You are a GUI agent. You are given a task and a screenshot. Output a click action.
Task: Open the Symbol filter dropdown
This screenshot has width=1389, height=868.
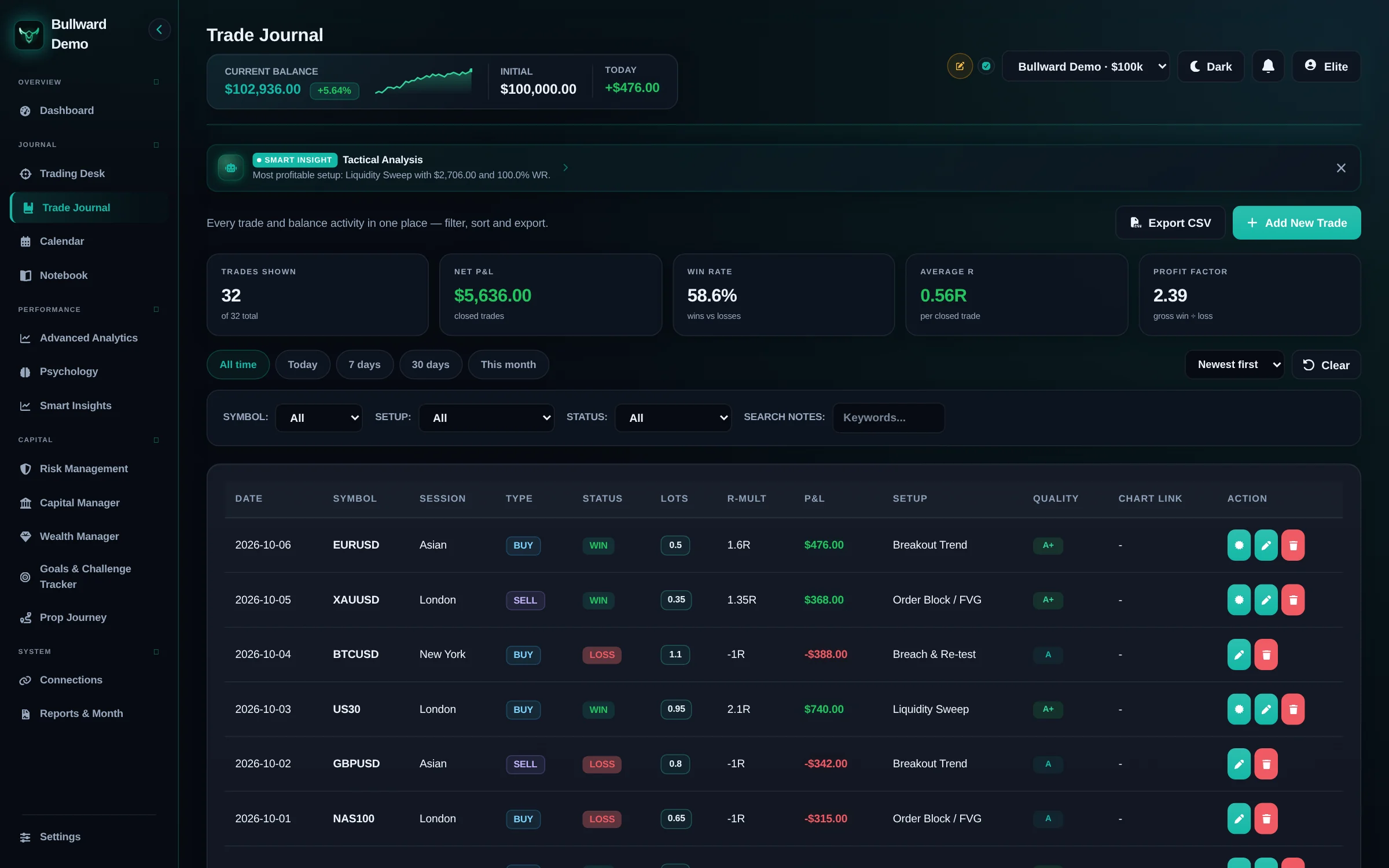click(319, 418)
